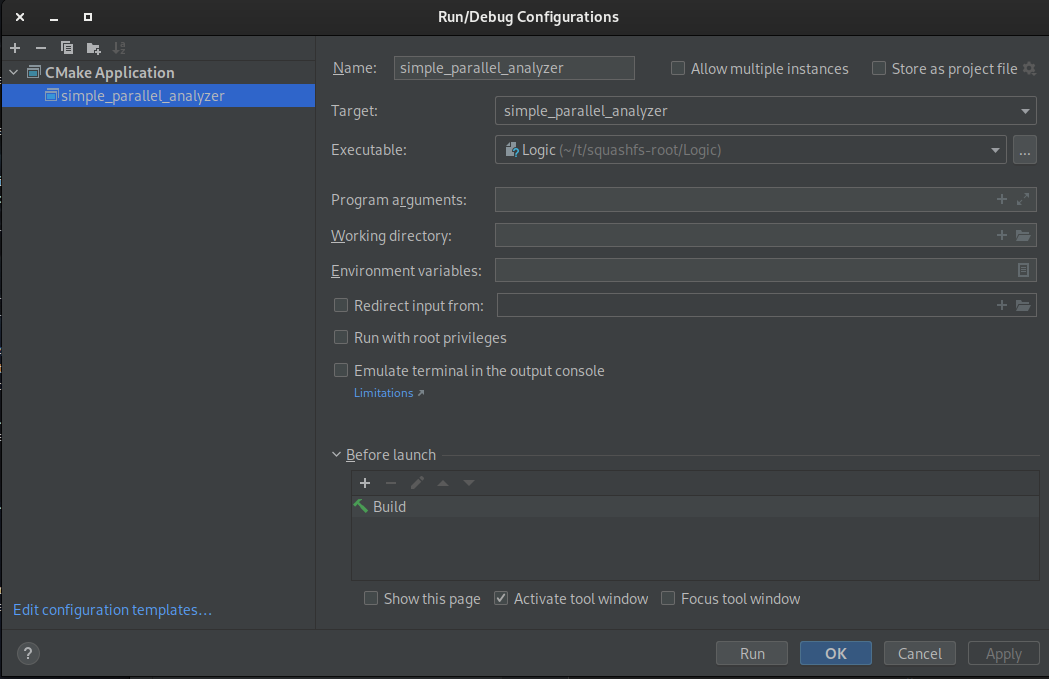1049x679 pixels.
Task: Open the Executable dropdown arrow
Action: click(995, 150)
